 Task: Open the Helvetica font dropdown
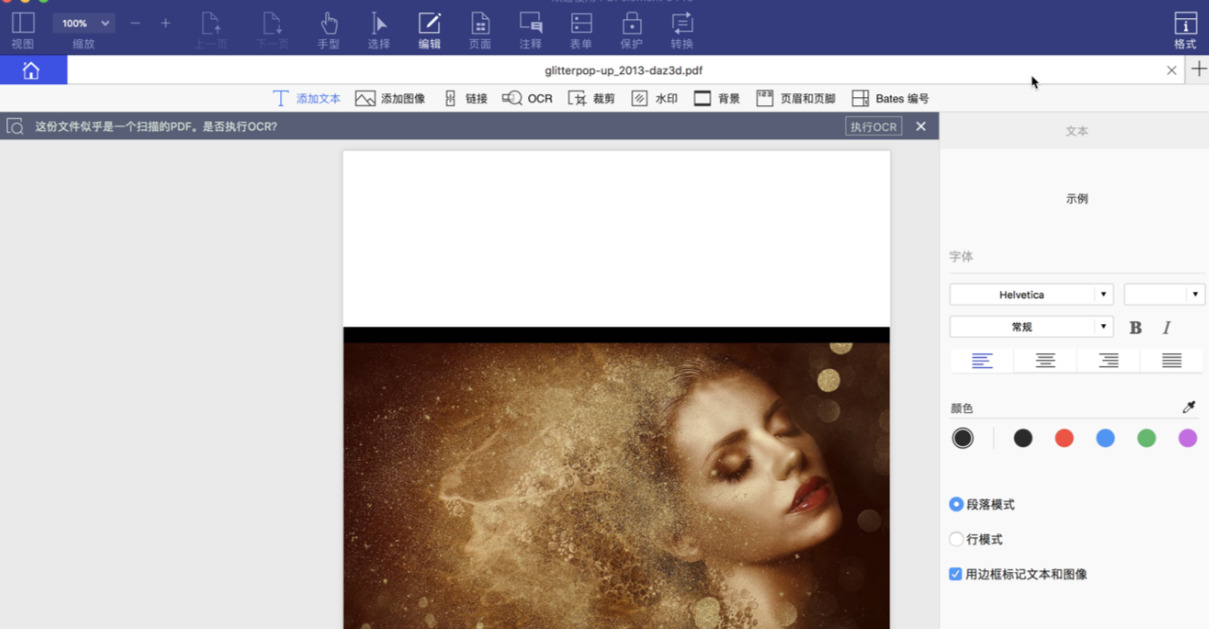[1031, 295]
